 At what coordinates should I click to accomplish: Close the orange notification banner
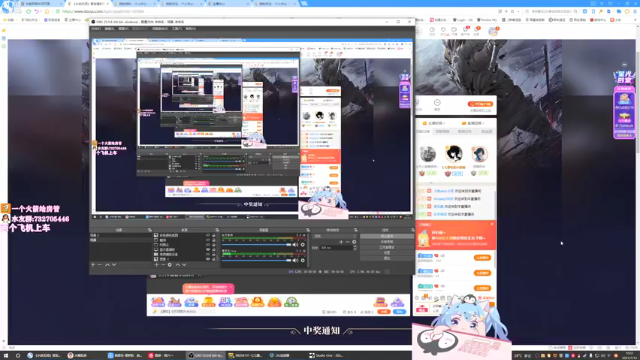click(x=492, y=224)
